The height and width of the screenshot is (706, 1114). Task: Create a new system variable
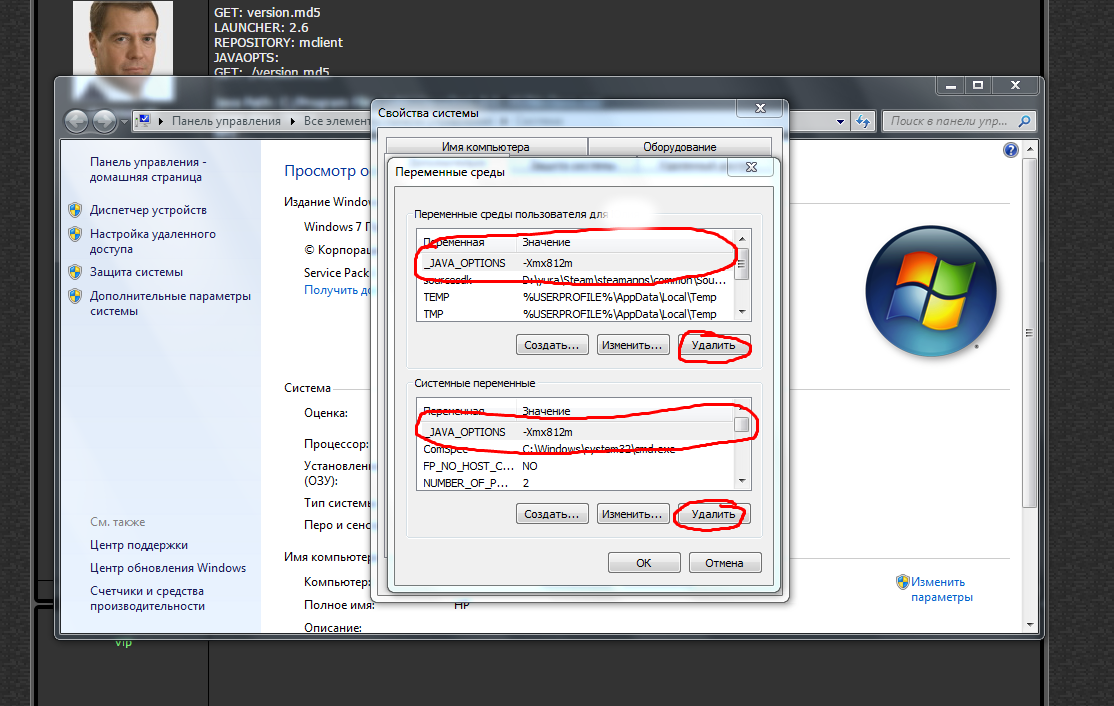coord(552,514)
